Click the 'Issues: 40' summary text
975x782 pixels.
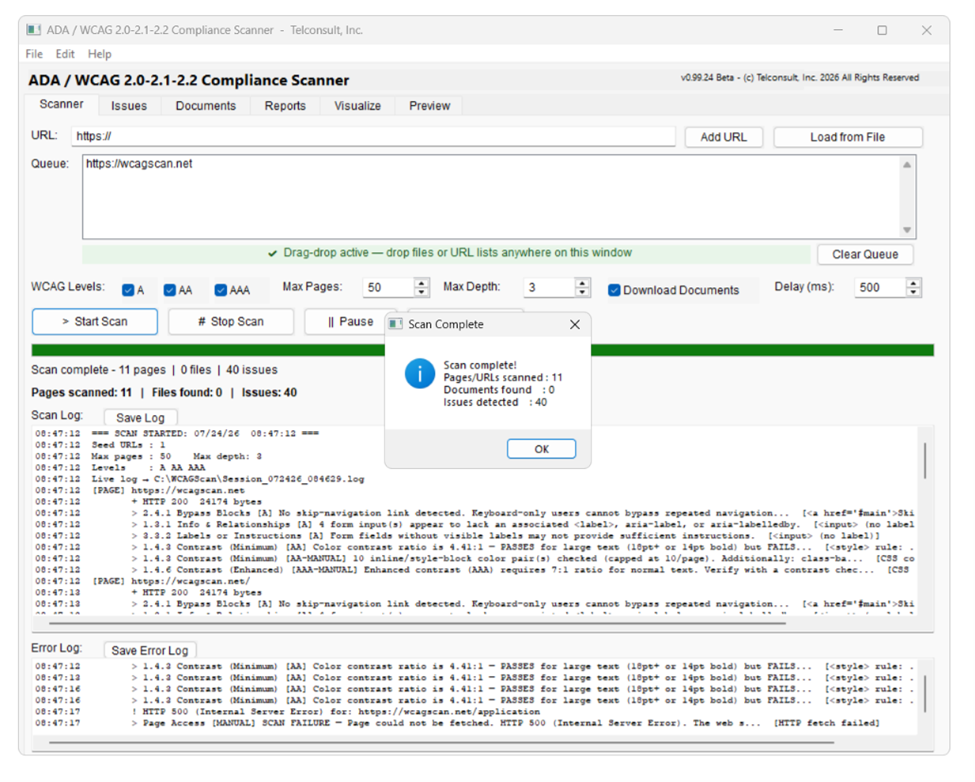[x=269, y=393]
